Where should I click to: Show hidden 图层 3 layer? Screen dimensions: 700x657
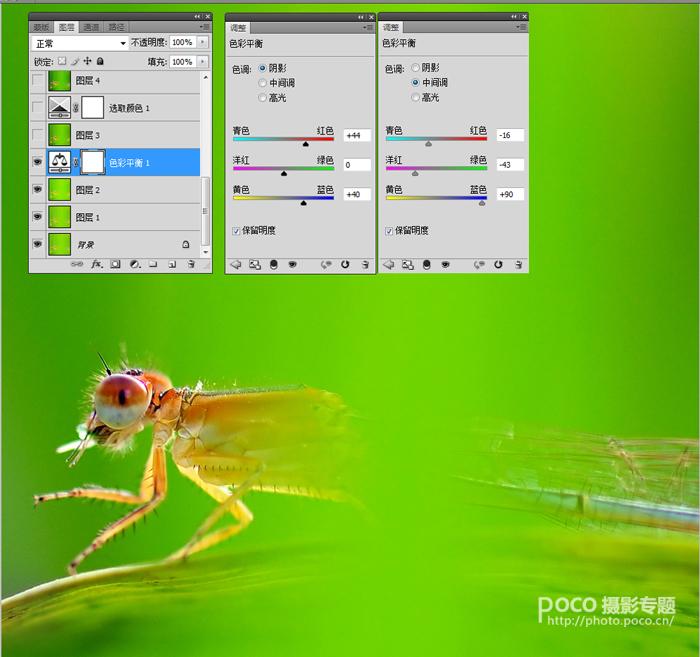coord(38,135)
